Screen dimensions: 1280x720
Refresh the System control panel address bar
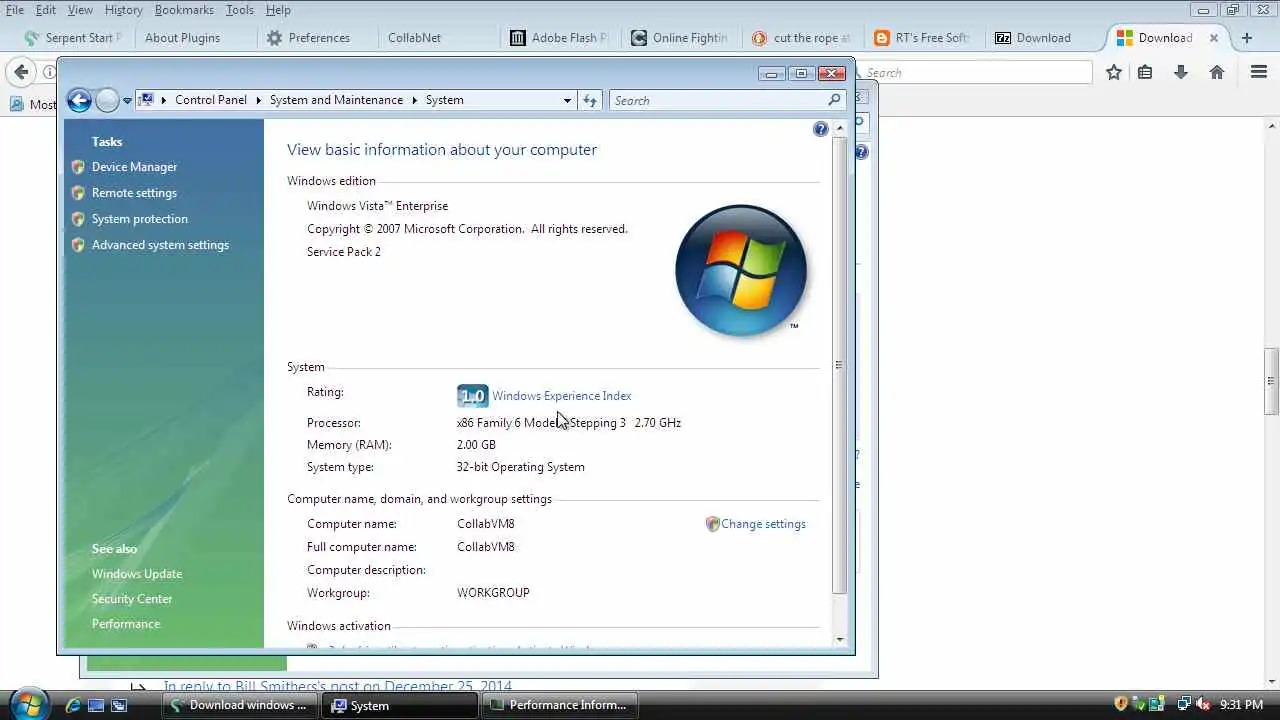click(590, 100)
